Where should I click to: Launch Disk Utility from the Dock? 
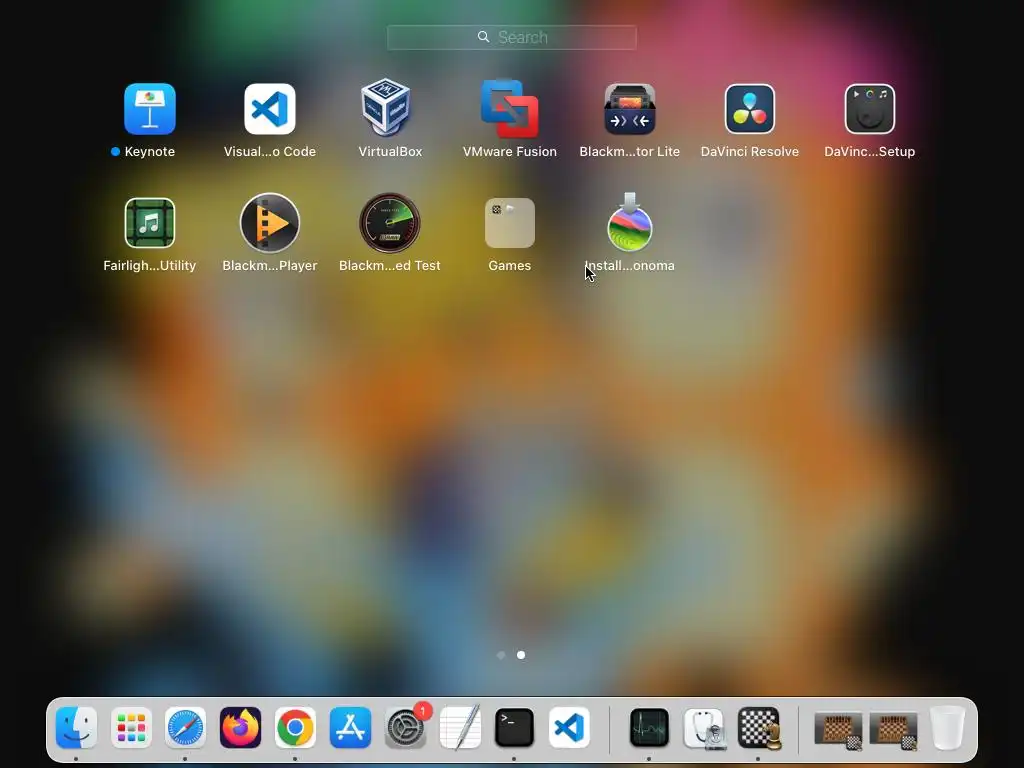coord(704,727)
